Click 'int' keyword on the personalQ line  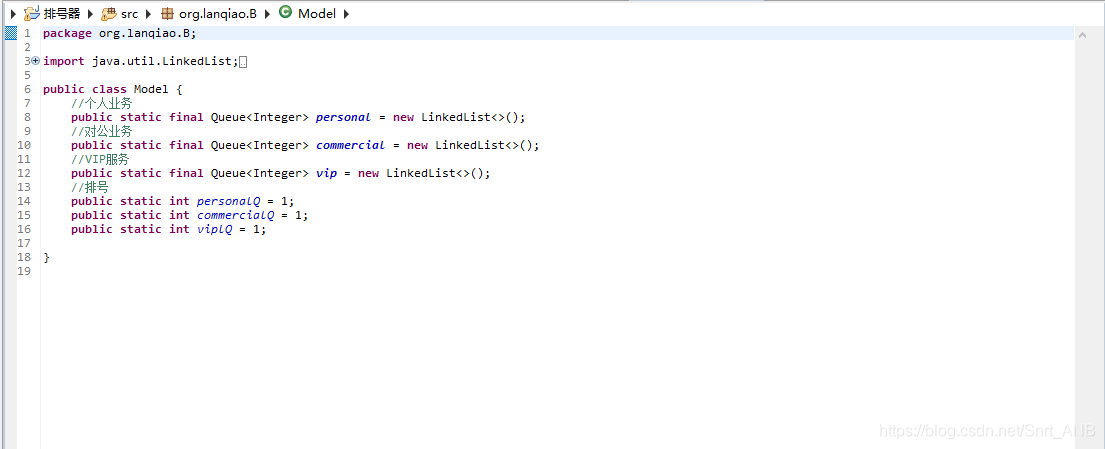(180, 201)
